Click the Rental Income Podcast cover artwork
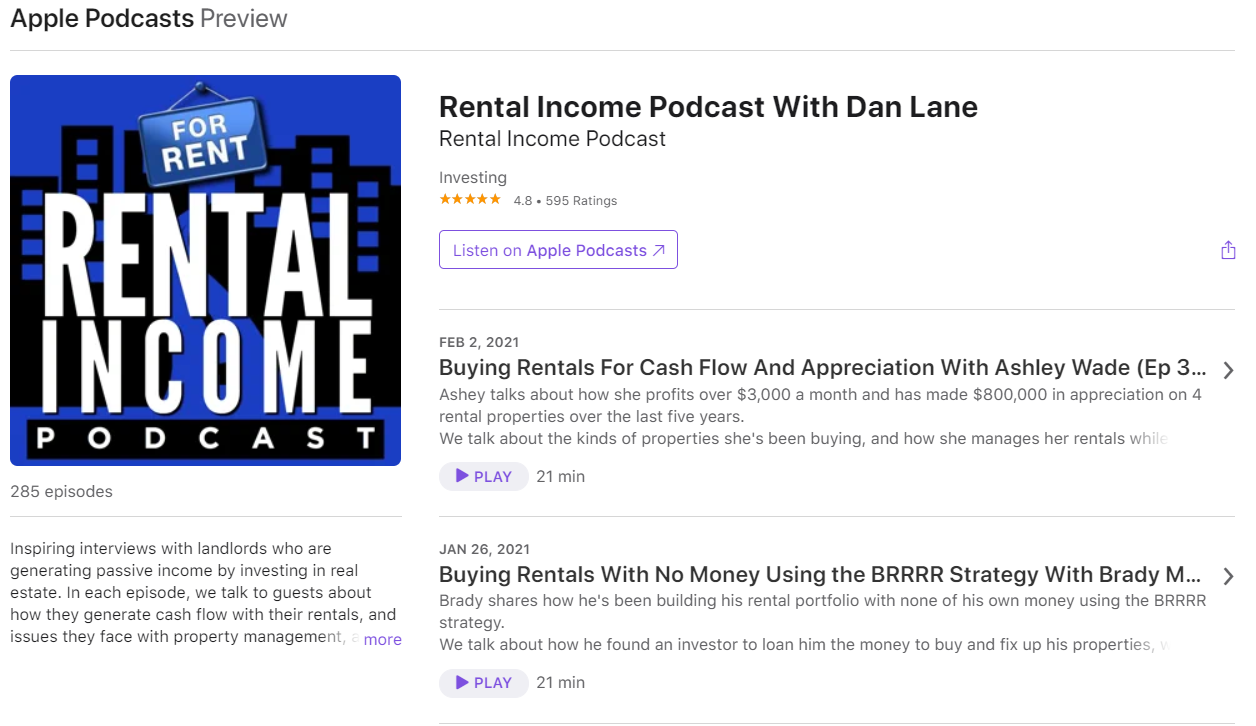 (x=205, y=270)
